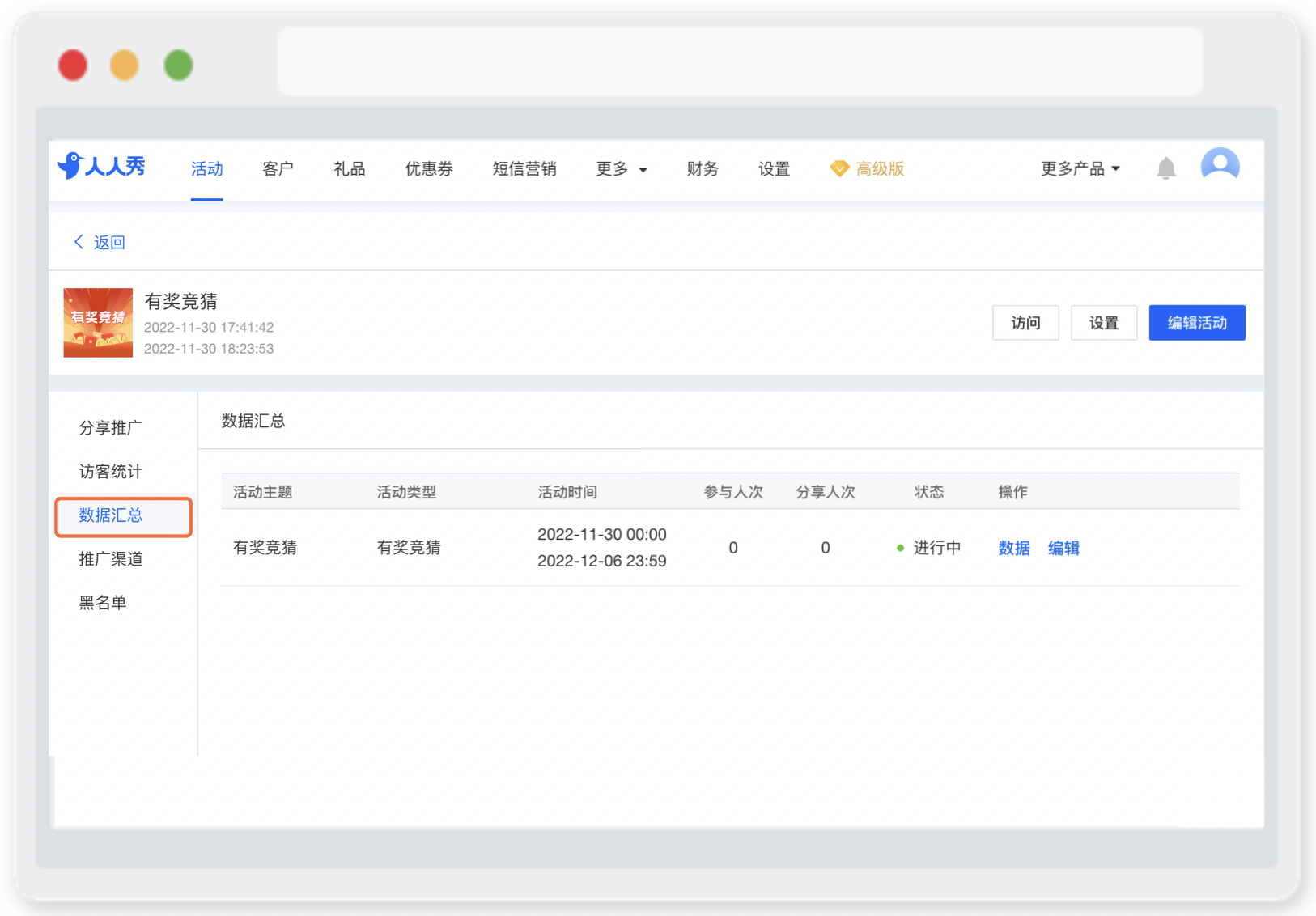
Task: Click the 分享人次 column header
Action: click(826, 492)
